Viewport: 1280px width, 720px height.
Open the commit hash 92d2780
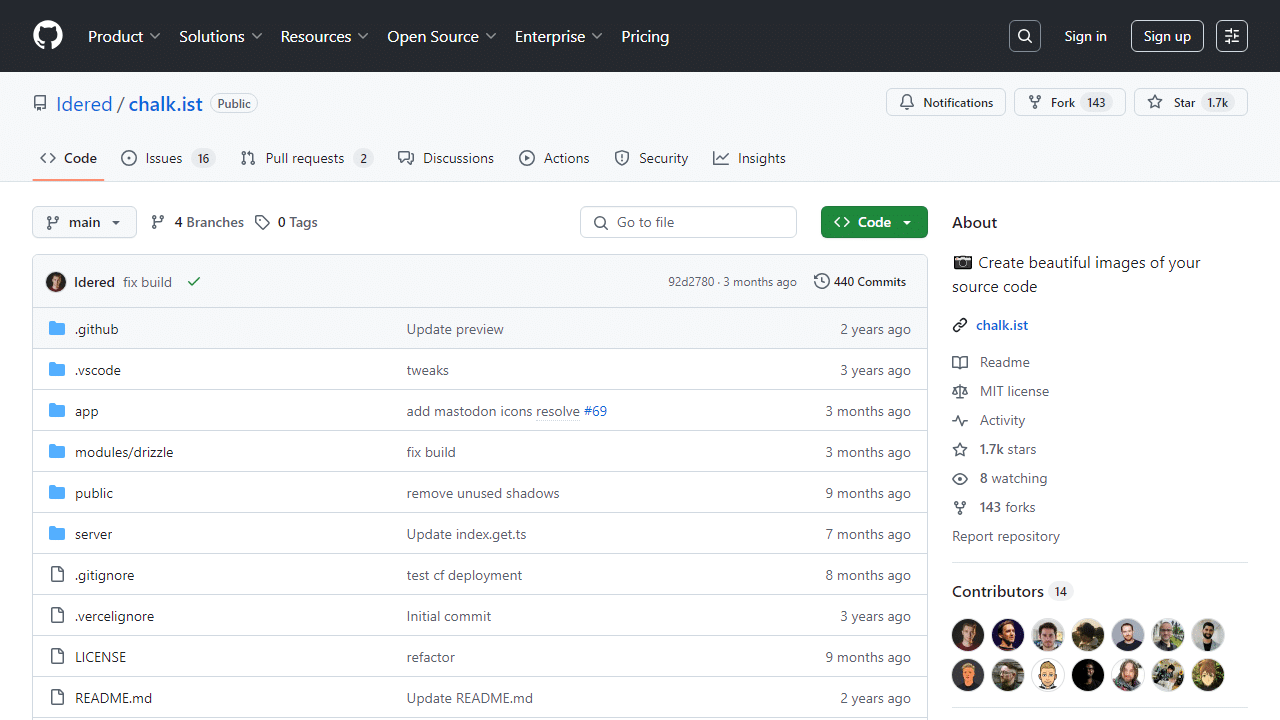pos(691,282)
